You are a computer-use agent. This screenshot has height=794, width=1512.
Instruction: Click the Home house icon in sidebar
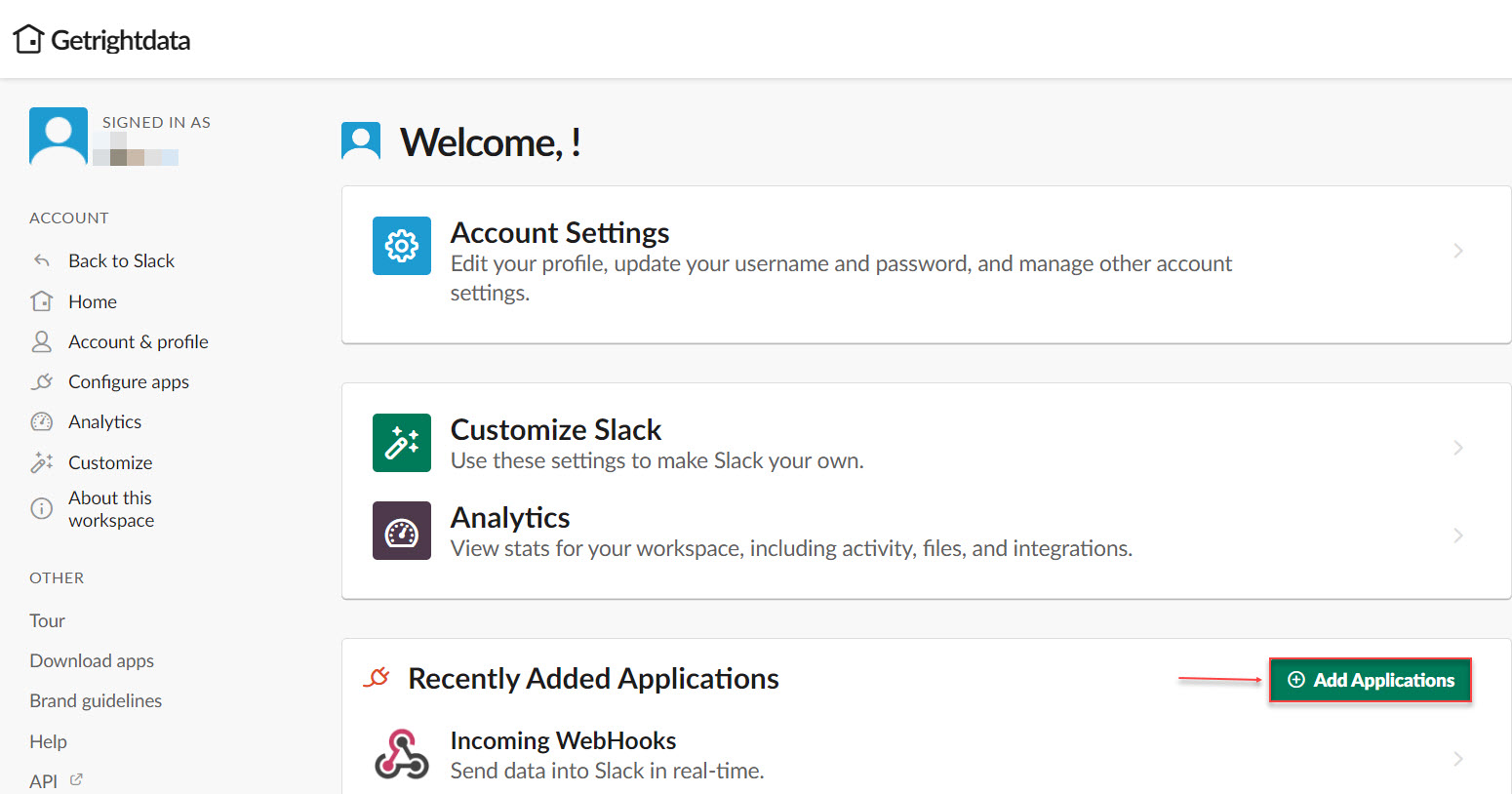41,301
